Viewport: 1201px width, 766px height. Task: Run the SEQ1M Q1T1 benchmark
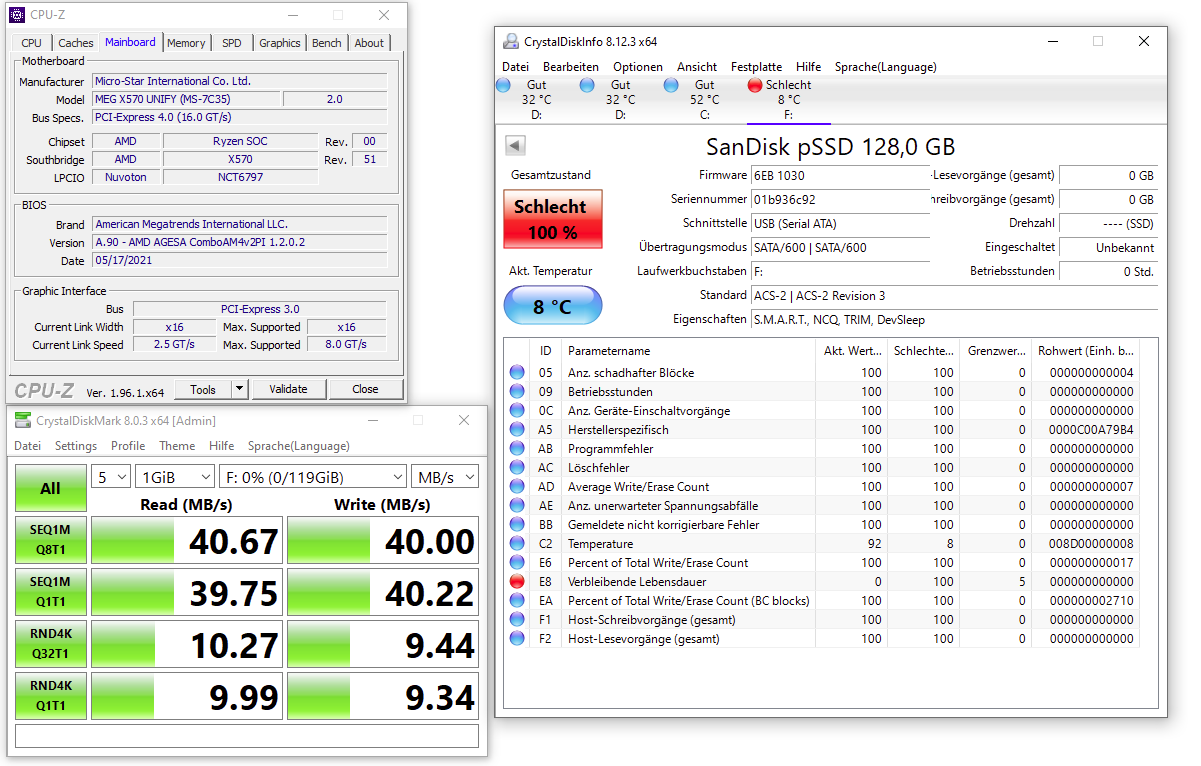(x=50, y=592)
